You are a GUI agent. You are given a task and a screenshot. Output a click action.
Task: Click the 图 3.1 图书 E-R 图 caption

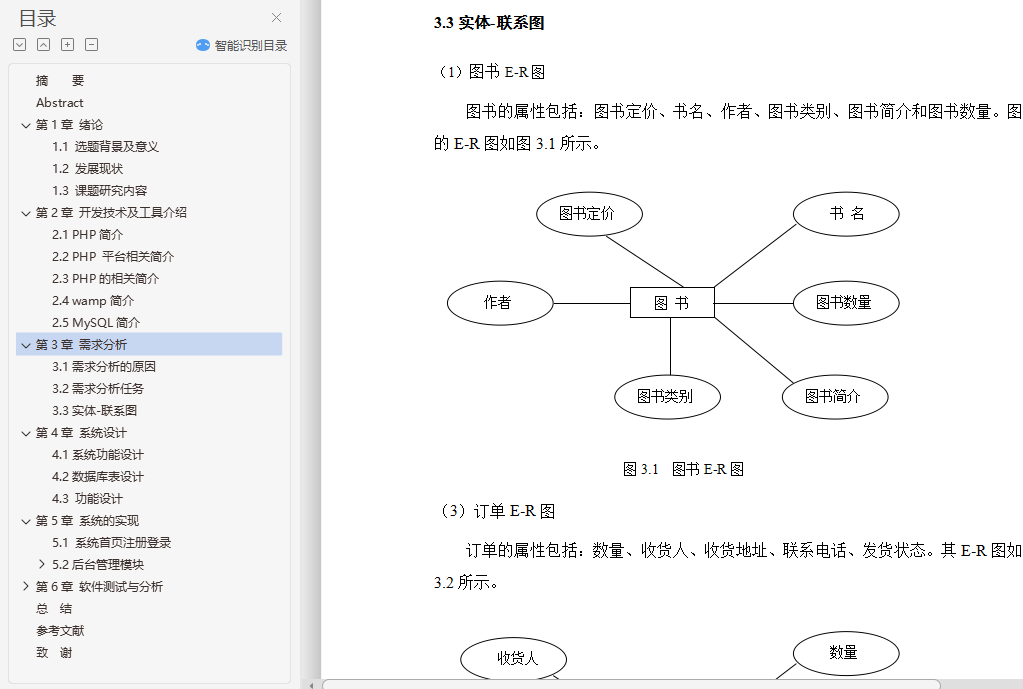(x=683, y=469)
